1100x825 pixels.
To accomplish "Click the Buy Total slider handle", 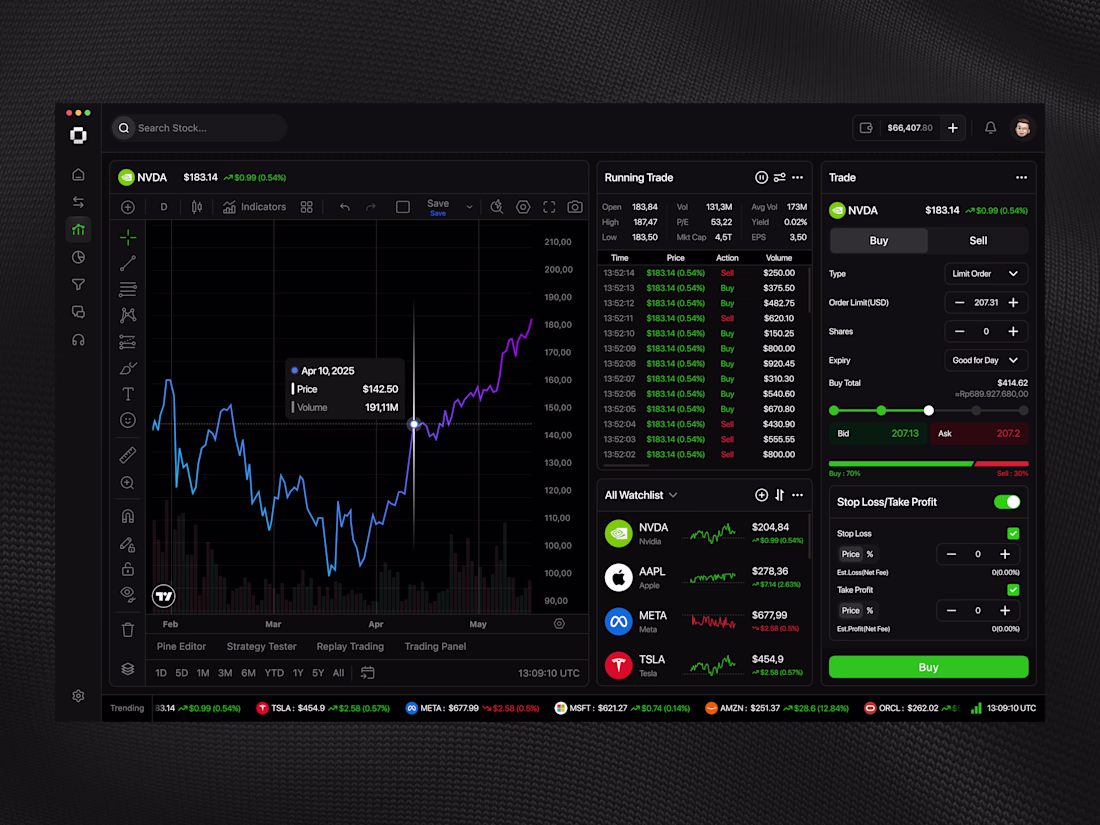I will [928, 410].
